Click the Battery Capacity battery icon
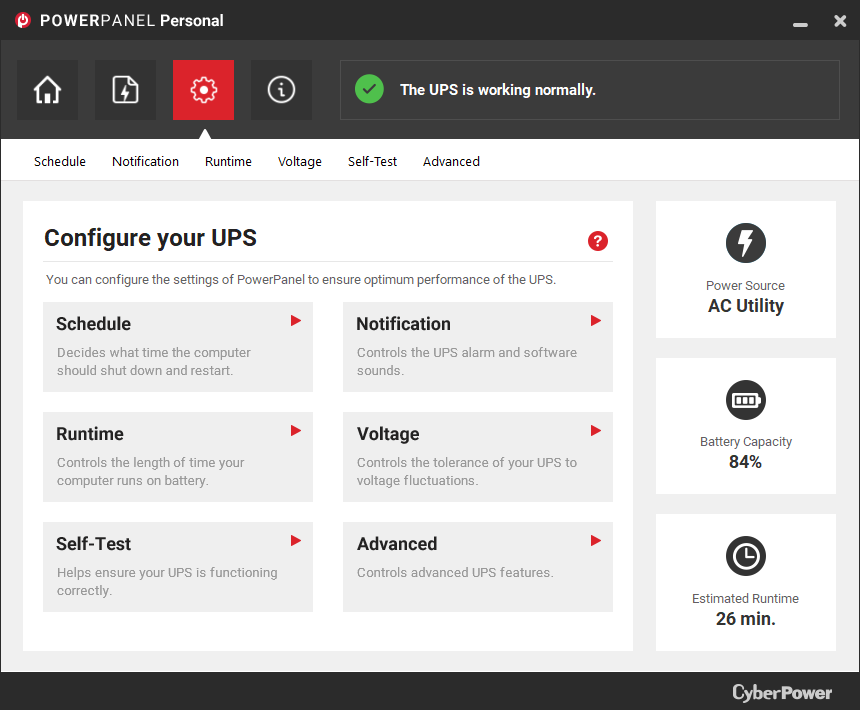860x710 pixels. coord(745,400)
